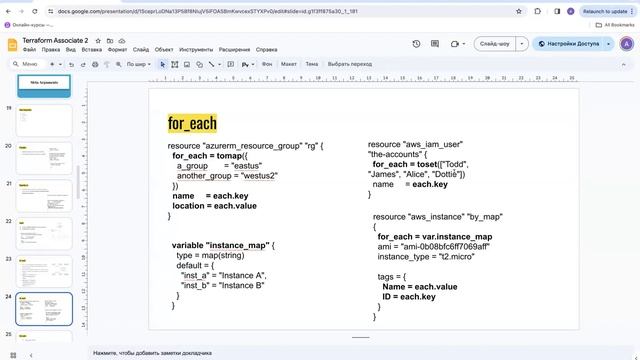Screen dimensions: 640x360
Task: Click the Фон background button
Action: [x=267, y=64]
